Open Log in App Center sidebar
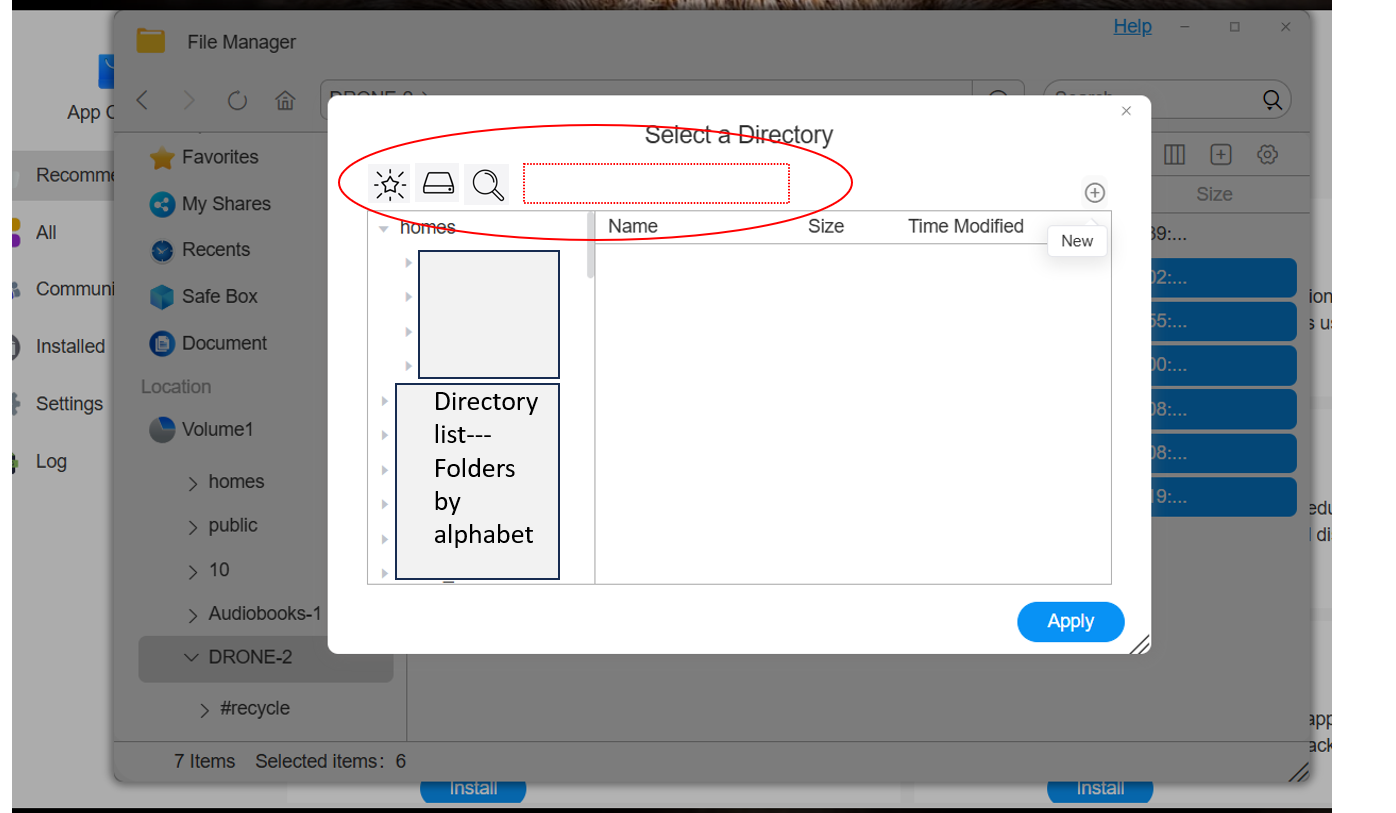The image size is (1396, 813). [50, 462]
